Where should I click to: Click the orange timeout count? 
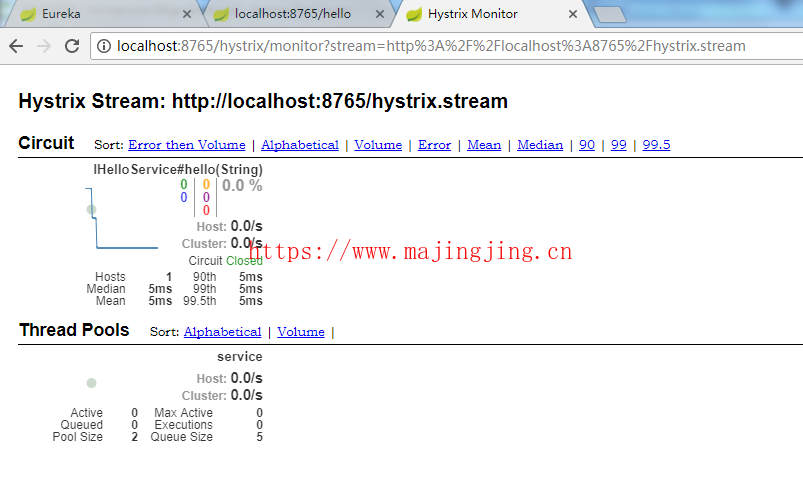point(206,184)
